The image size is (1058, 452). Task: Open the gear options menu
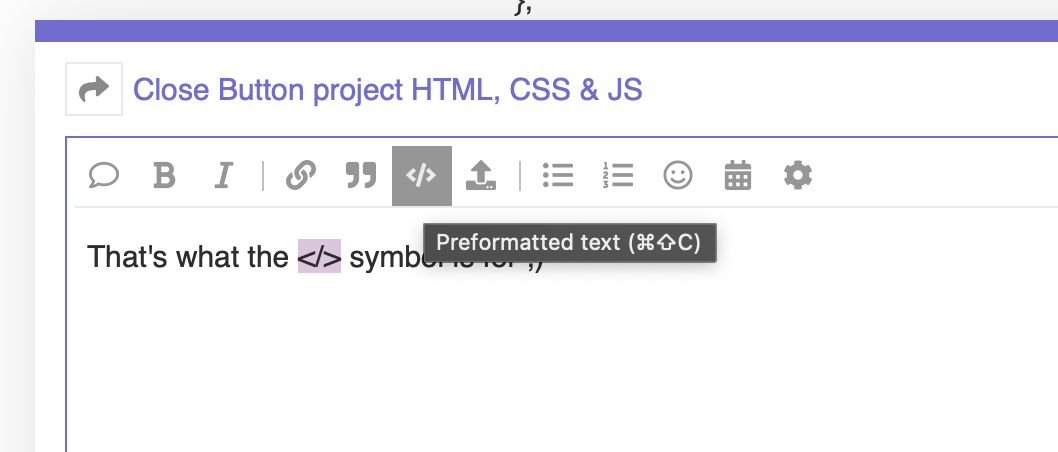pos(798,177)
